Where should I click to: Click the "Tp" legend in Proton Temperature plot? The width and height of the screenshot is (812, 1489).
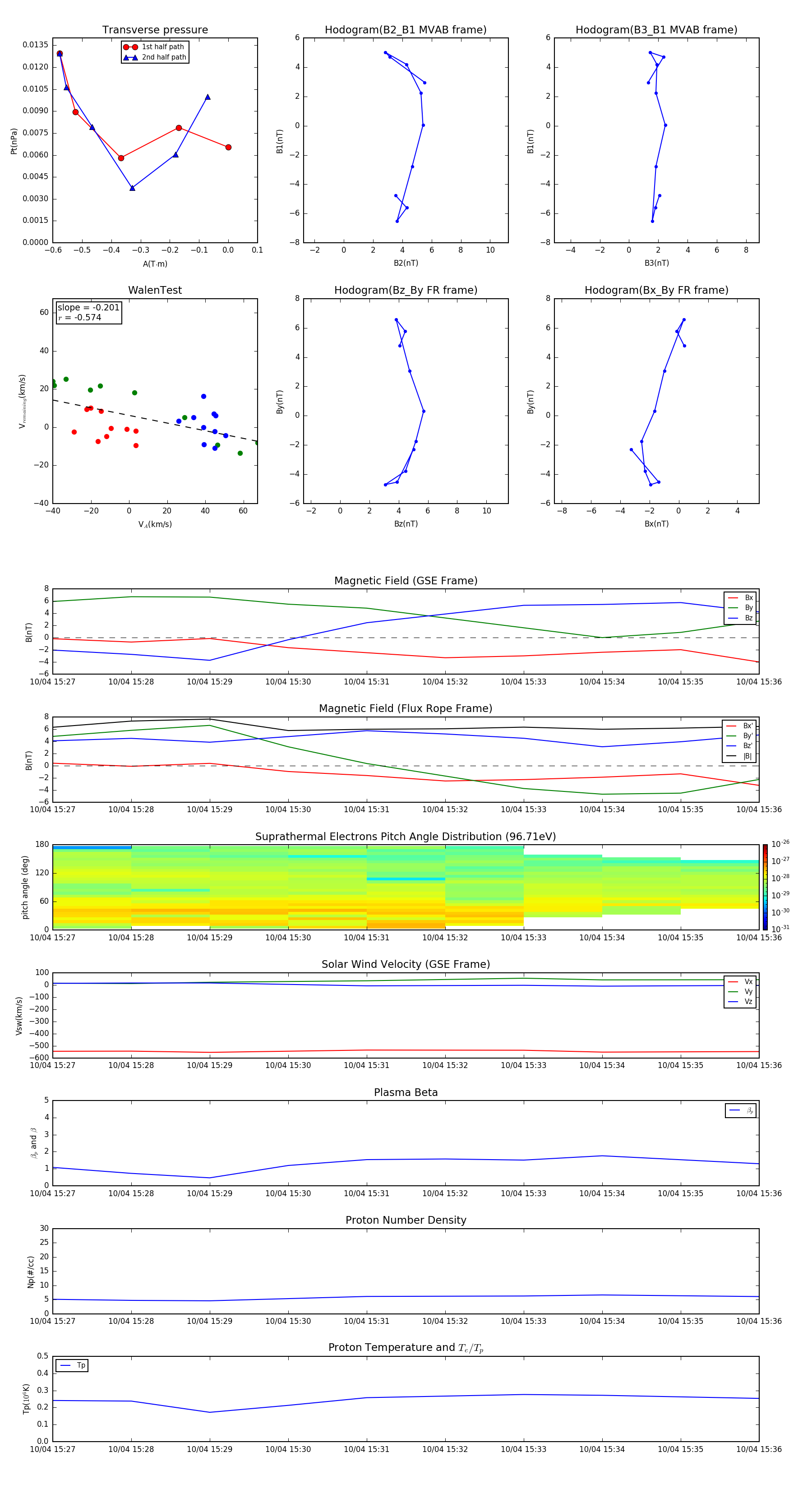tap(72, 1365)
